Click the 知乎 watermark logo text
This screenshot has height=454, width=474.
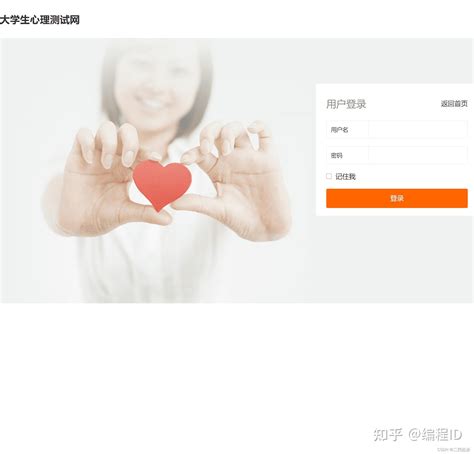point(388,434)
